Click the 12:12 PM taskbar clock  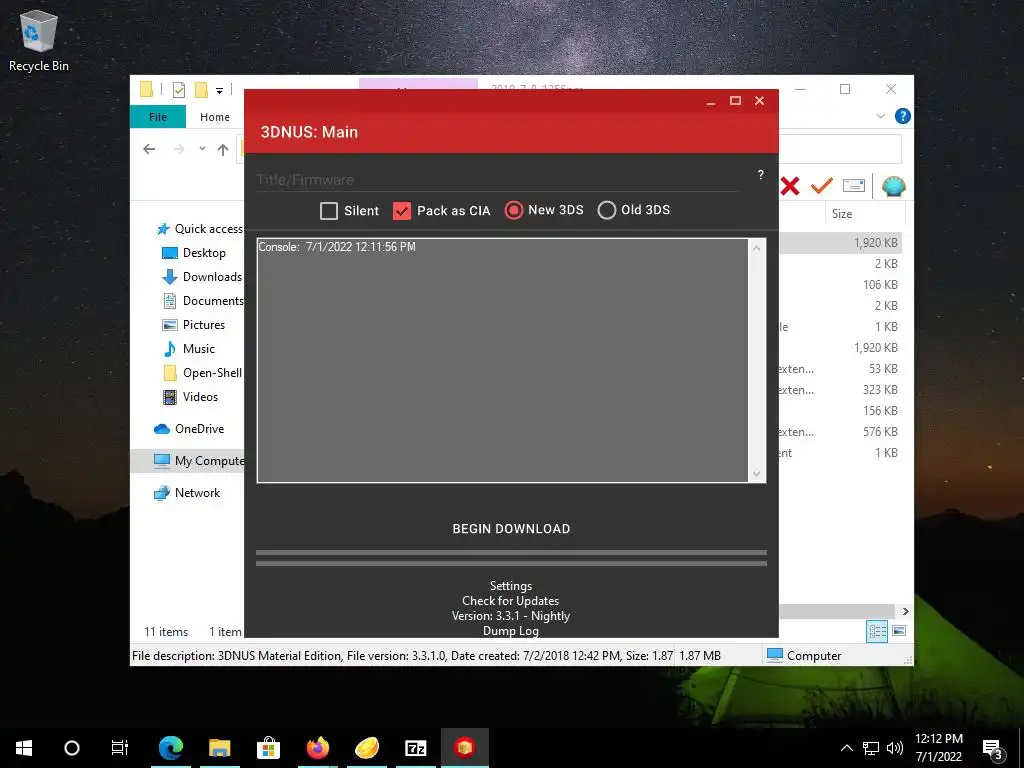point(938,739)
